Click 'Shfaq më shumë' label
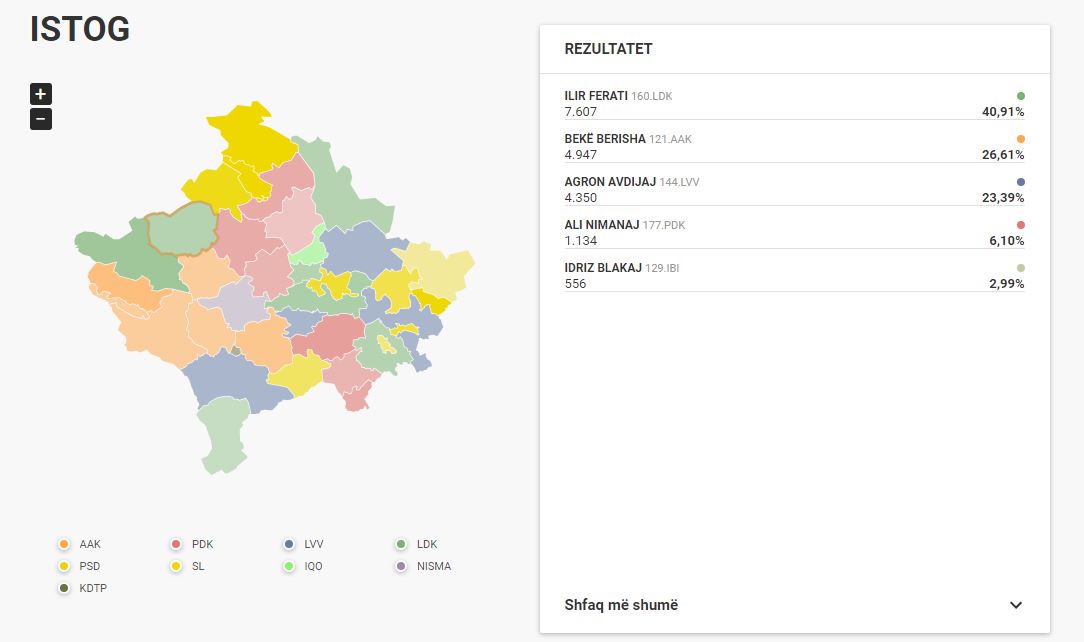1084x642 pixels. pos(621,605)
